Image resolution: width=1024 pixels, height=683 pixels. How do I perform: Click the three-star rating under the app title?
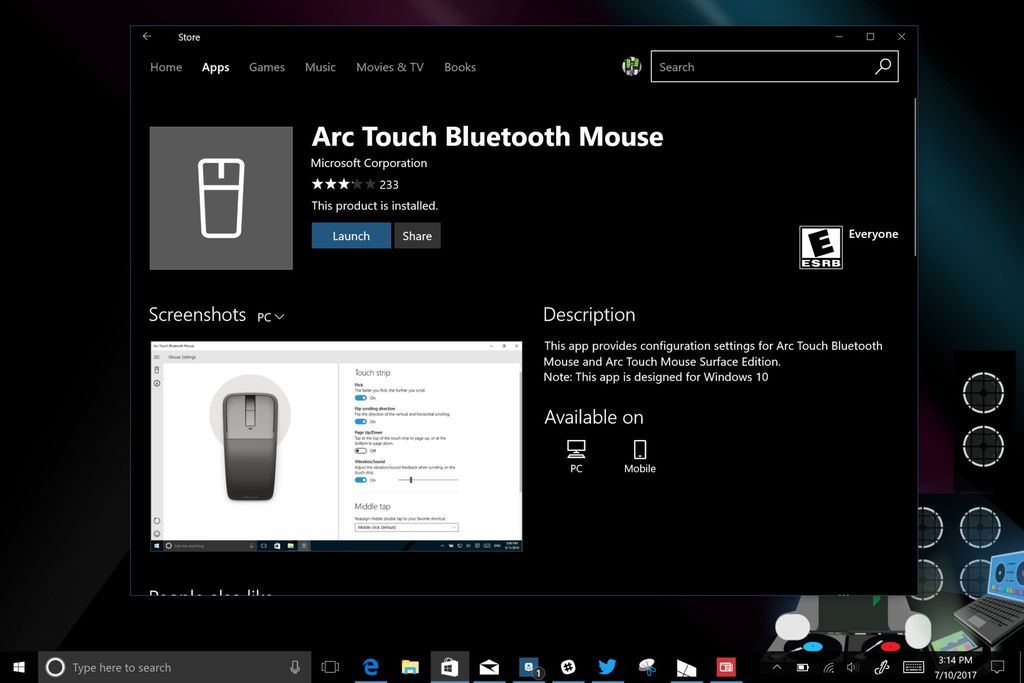click(342, 184)
